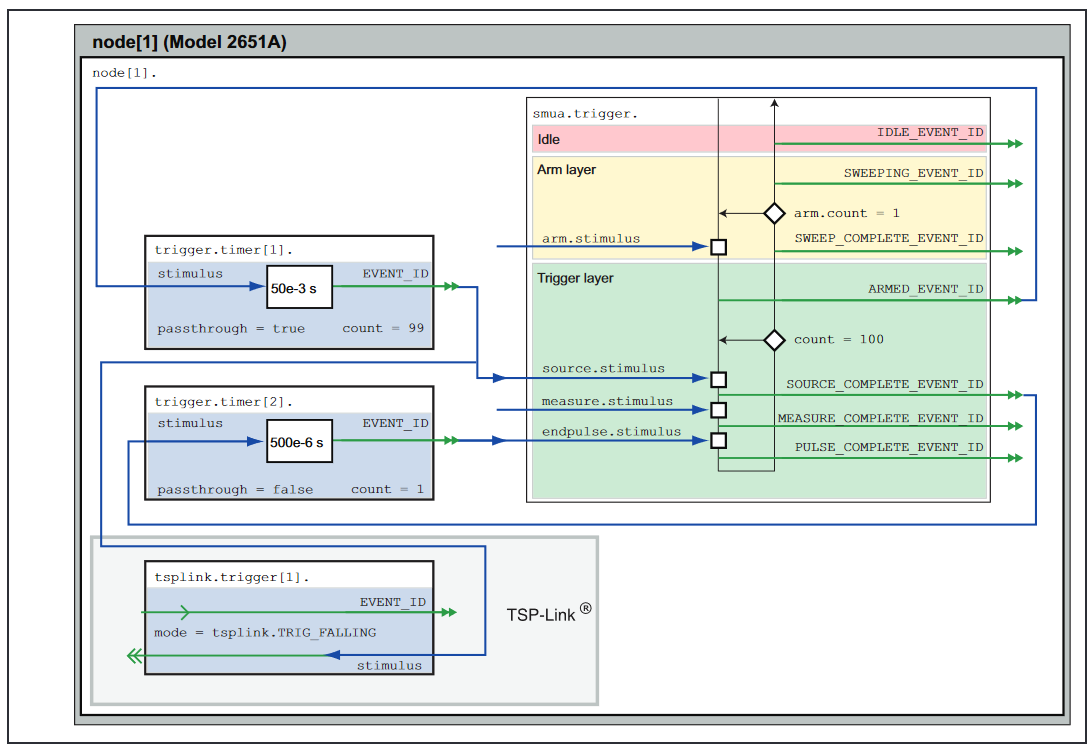Click the SWEEP_COMPLETE_EVENT_ID label
This screenshot has height=750, width=1092.
888,239
